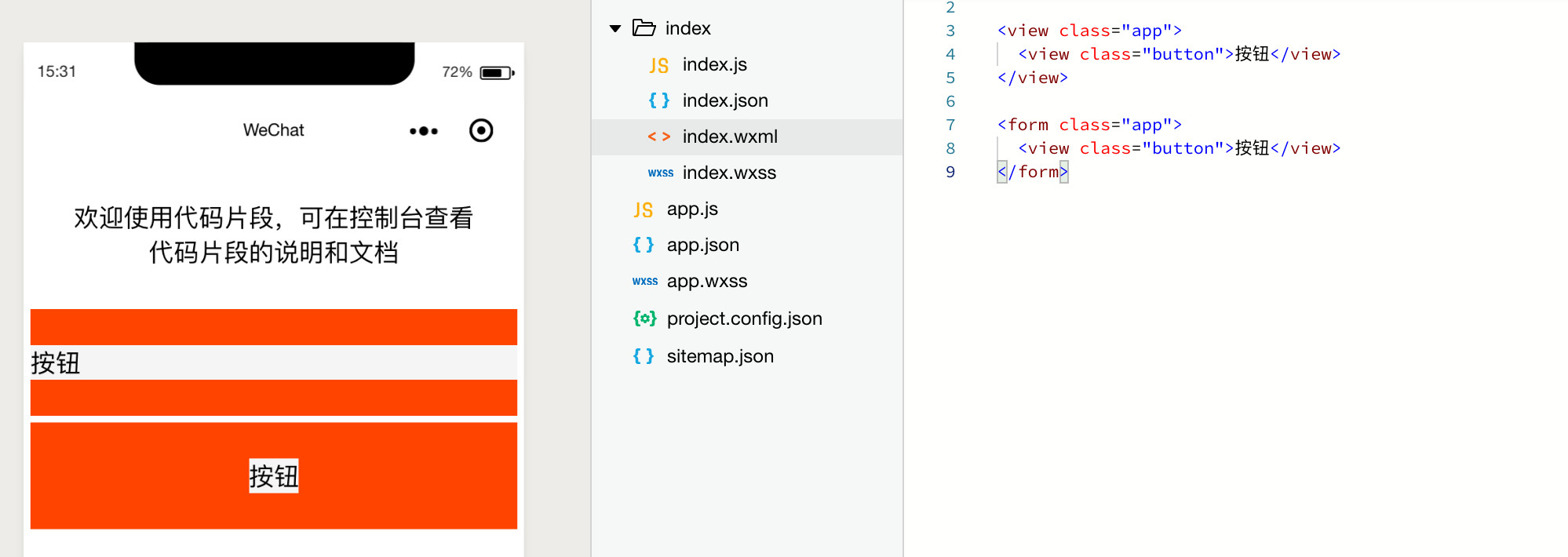Click the braces icon next to index.json
The image size is (1568, 557).
coord(658,100)
